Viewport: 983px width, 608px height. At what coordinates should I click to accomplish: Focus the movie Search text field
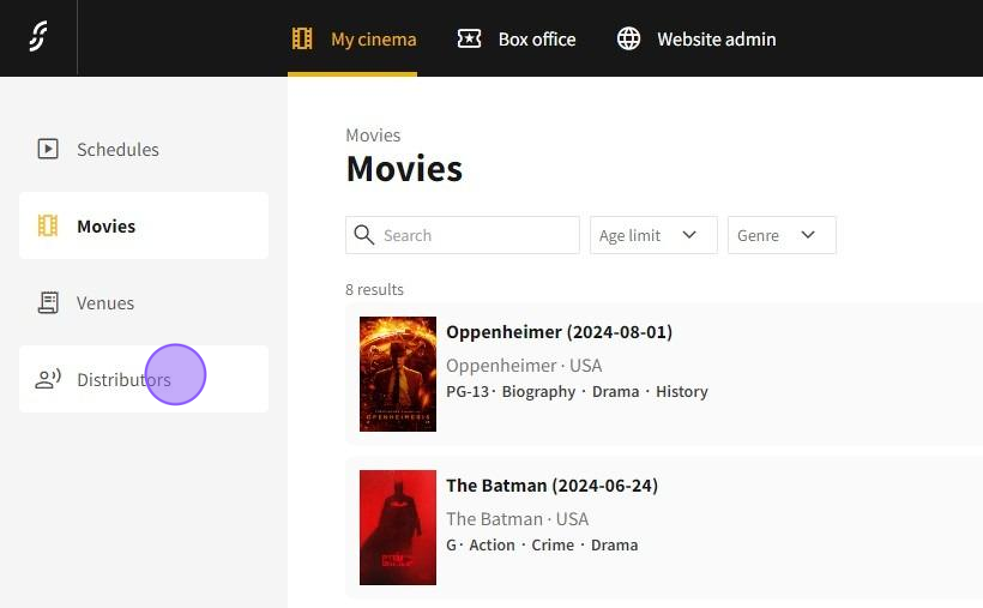(x=475, y=236)
